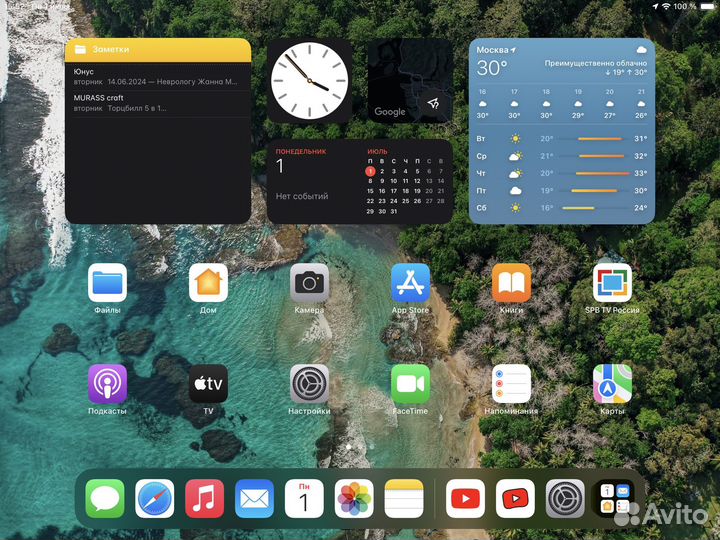The height and width of the screenshot is (540, 720).
Task: Tap date 15 in the July calendar
Action: pyautogui.click(x=370, y=191)
